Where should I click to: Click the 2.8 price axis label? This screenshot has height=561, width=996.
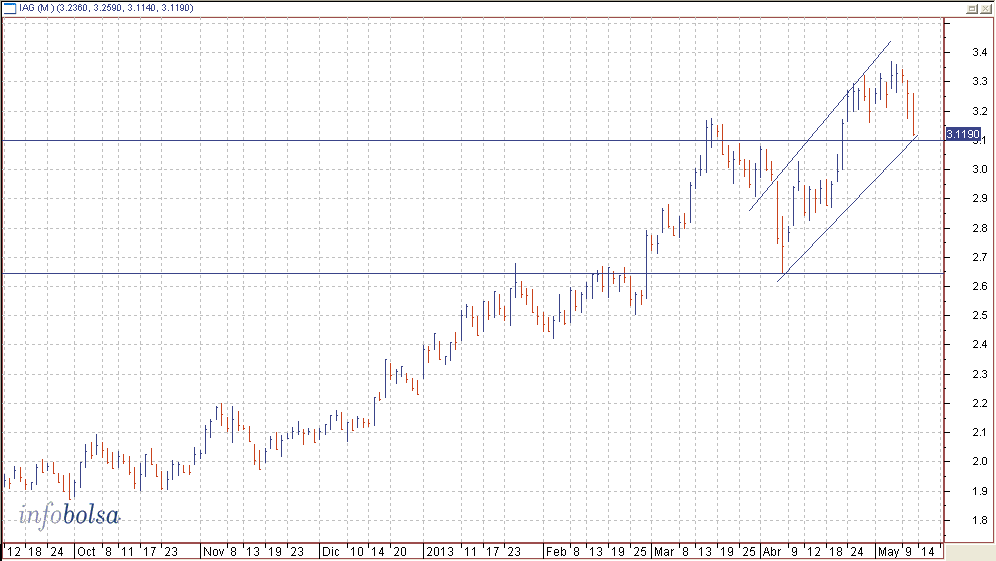click(x=979, y=228)
